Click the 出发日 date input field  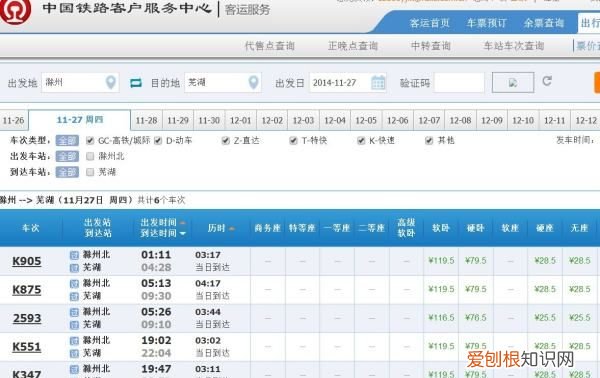347,83
